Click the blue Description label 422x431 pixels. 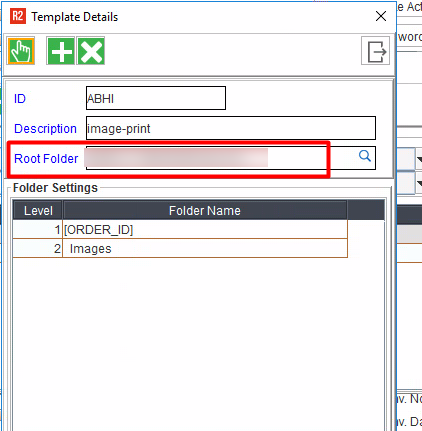pos(45,129)
